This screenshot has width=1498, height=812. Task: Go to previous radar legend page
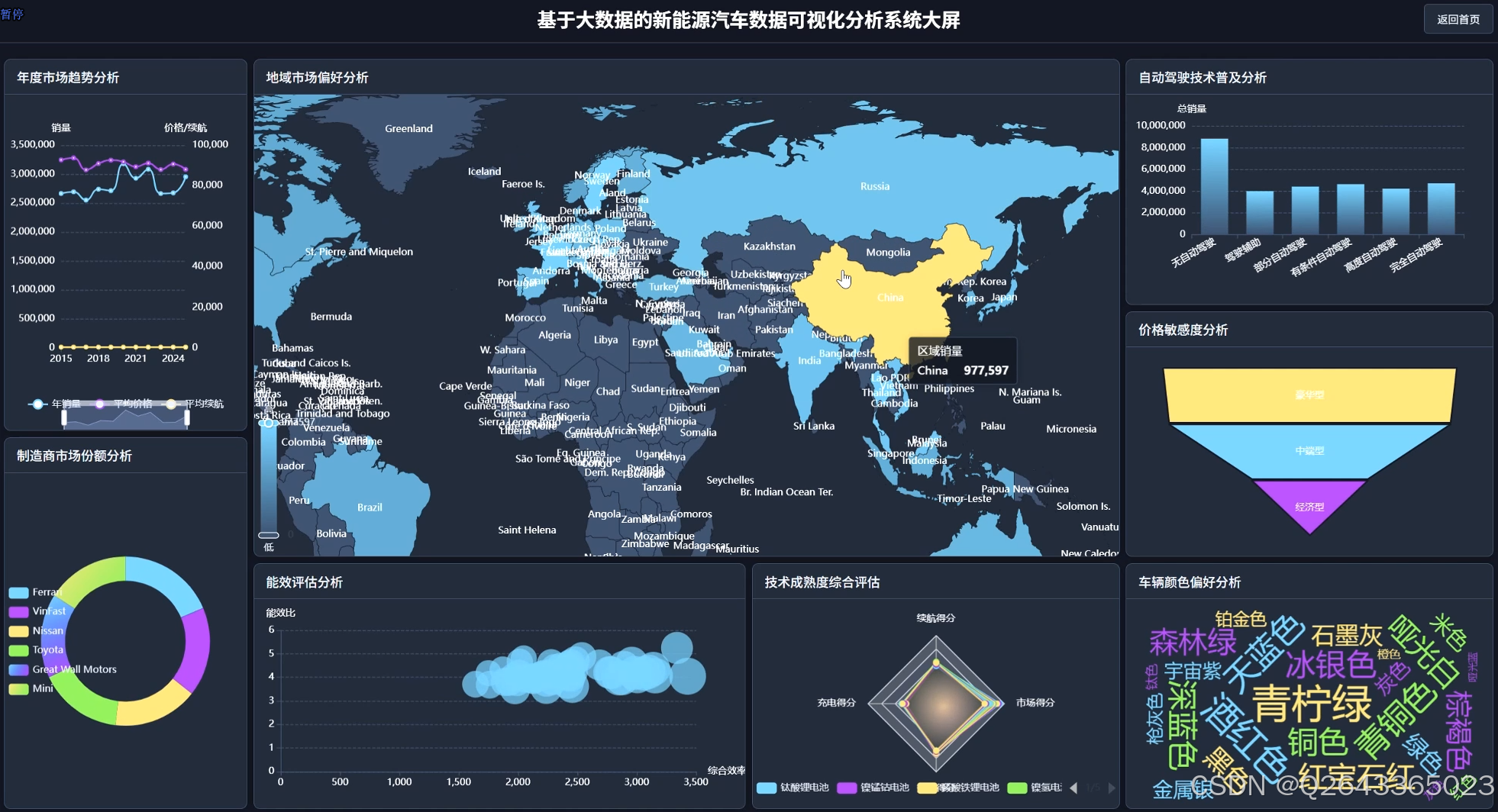[x=1073, y=788]
